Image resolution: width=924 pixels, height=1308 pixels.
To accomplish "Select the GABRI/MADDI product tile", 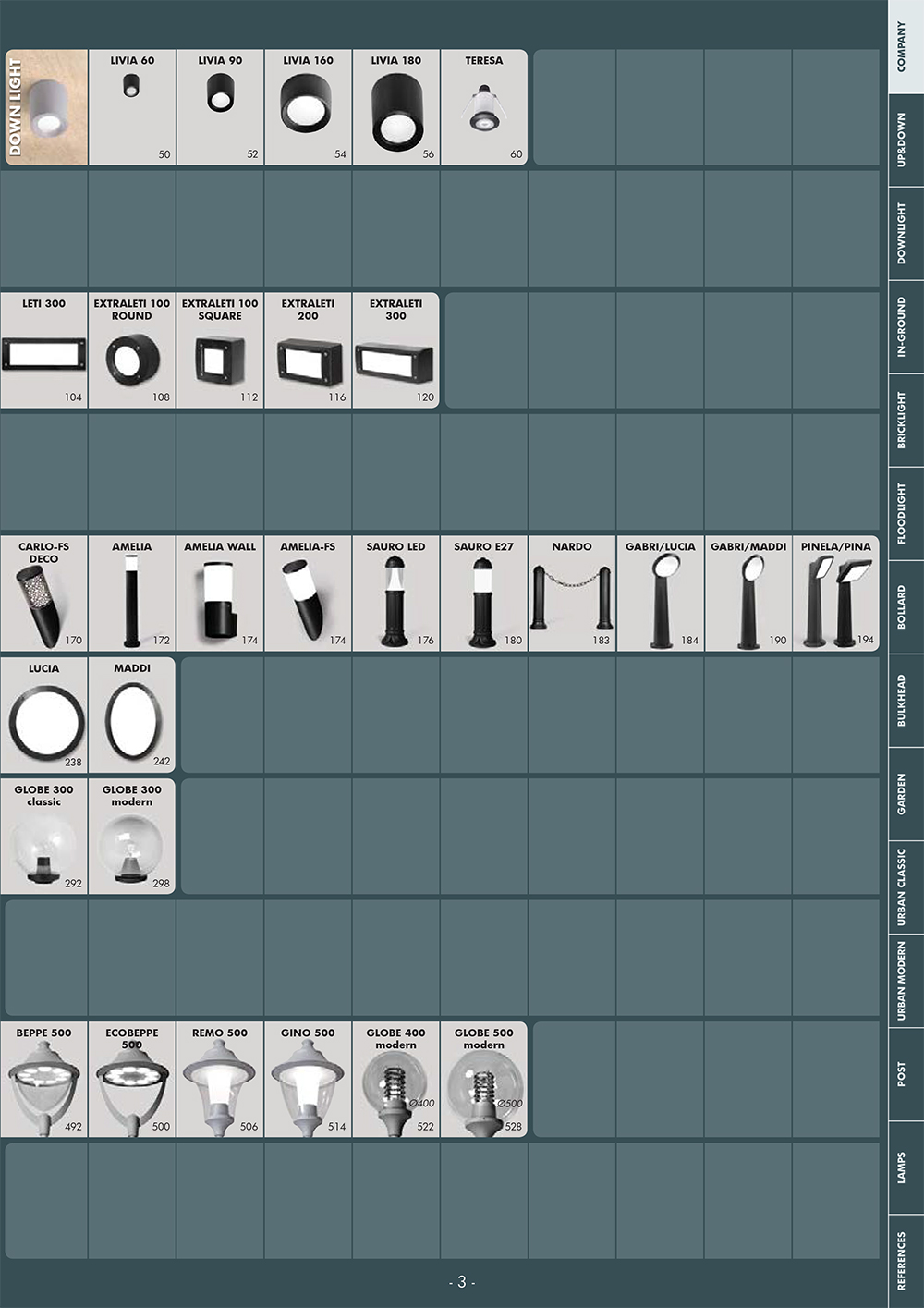I will [748, 593].
